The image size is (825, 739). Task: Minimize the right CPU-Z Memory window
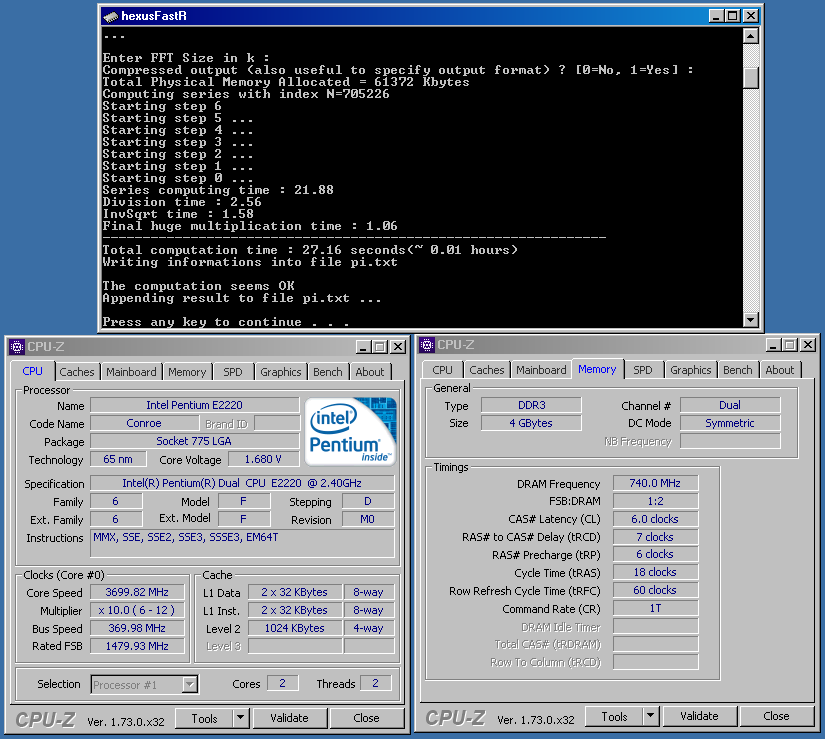[773, 345]
